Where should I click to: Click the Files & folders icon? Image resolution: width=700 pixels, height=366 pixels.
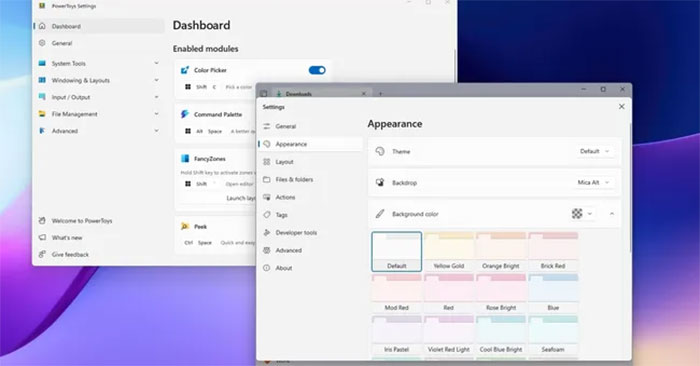(x=267, y=179)
